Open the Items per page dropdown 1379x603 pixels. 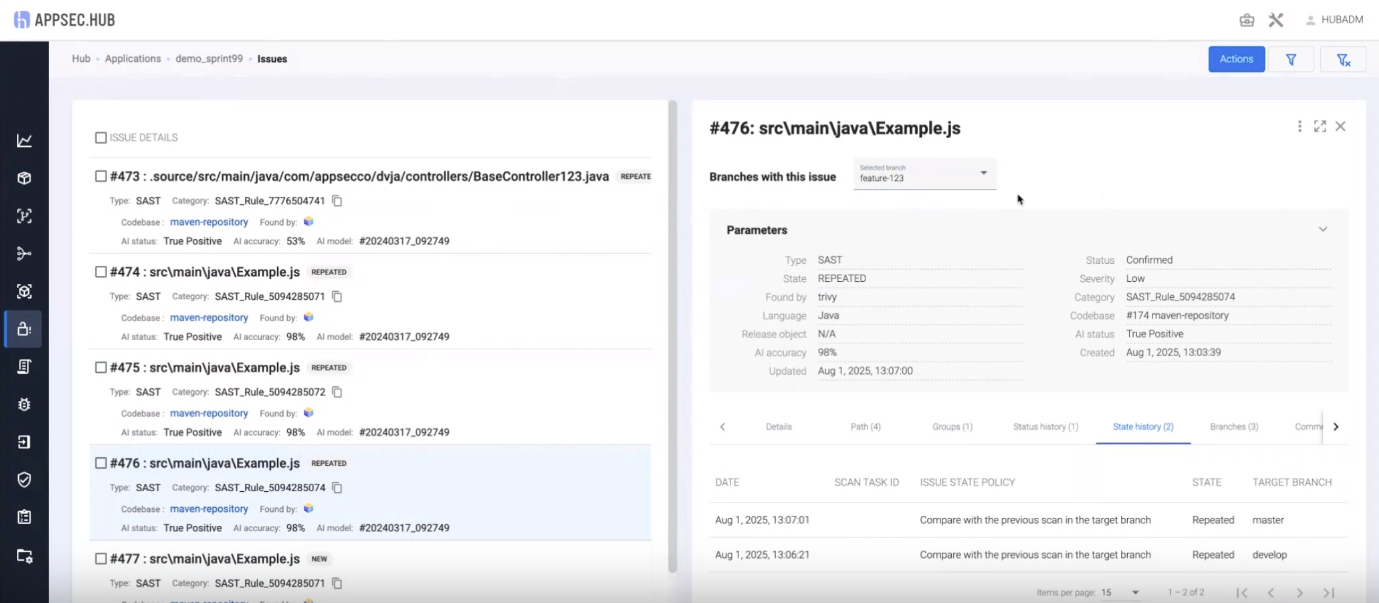(x=1120, y=593)
